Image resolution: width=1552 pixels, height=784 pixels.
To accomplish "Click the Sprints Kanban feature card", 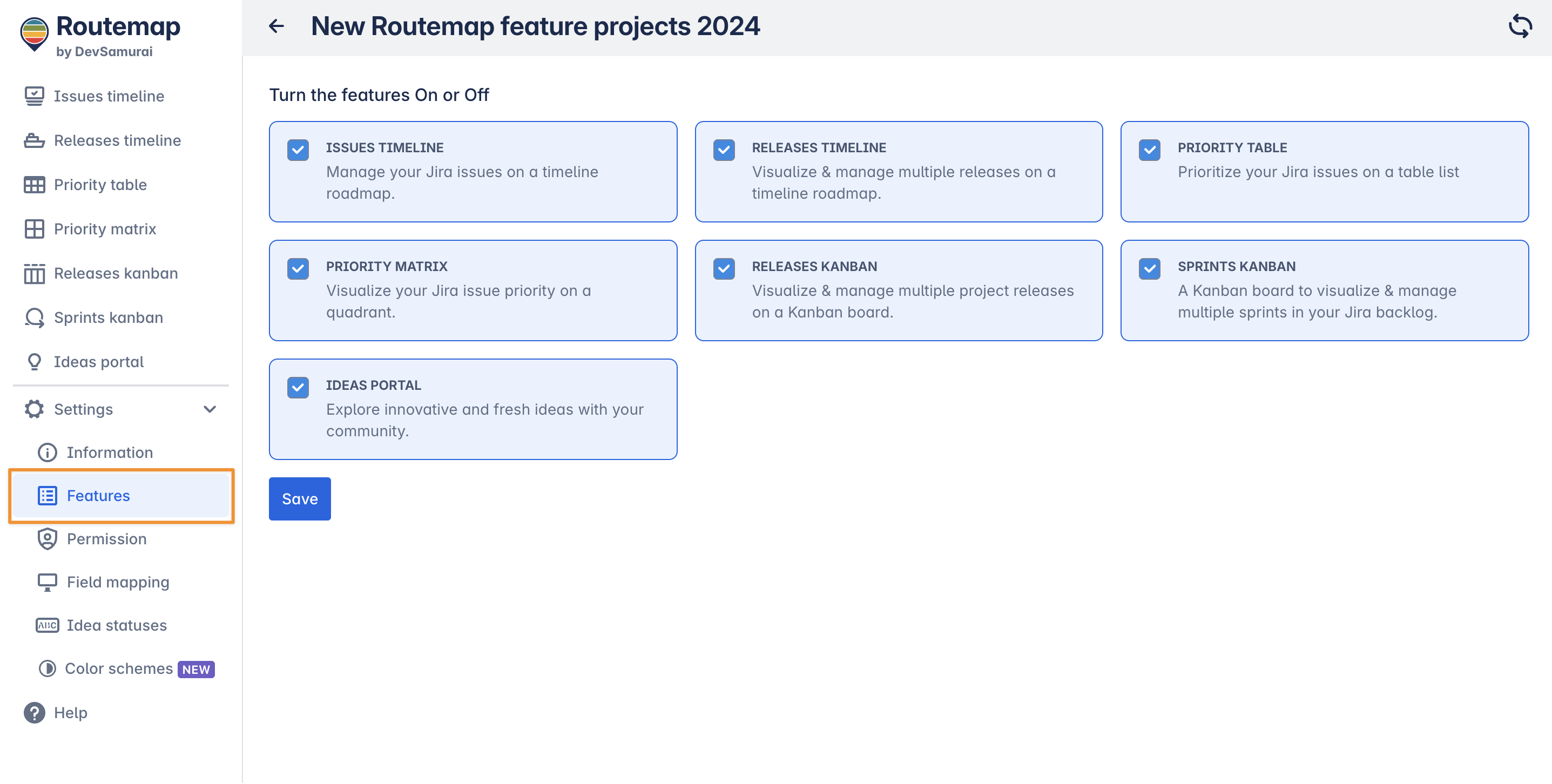I will tap(1324, 290).
